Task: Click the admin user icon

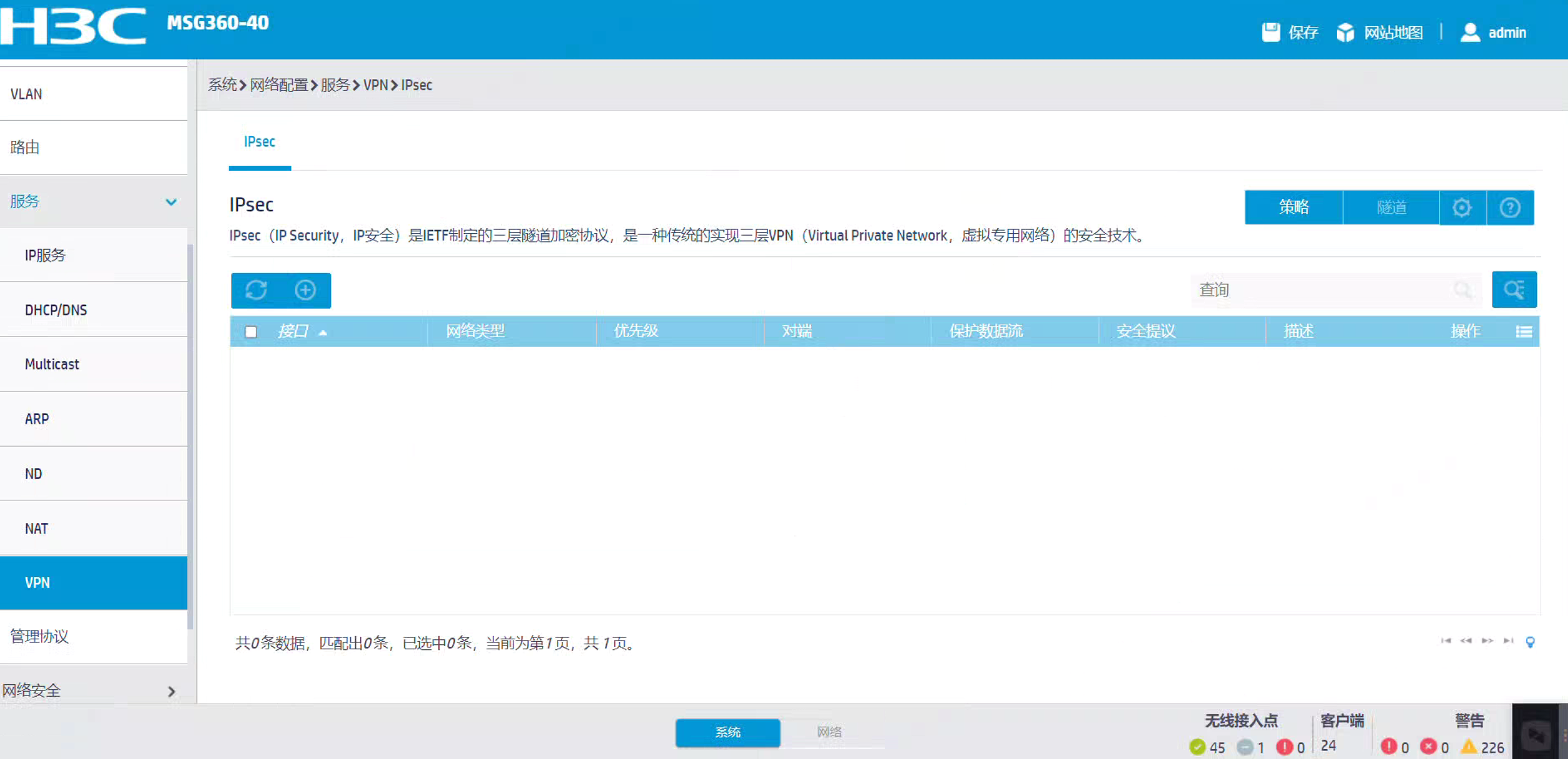Action: pos(1470,32)
